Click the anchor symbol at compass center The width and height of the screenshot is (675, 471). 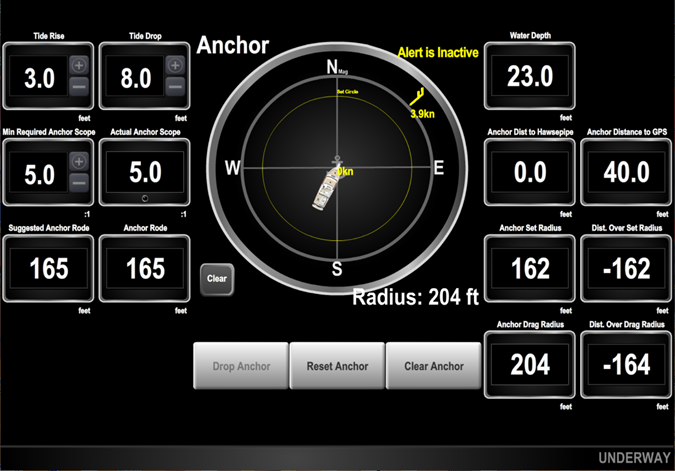(336, 159)
